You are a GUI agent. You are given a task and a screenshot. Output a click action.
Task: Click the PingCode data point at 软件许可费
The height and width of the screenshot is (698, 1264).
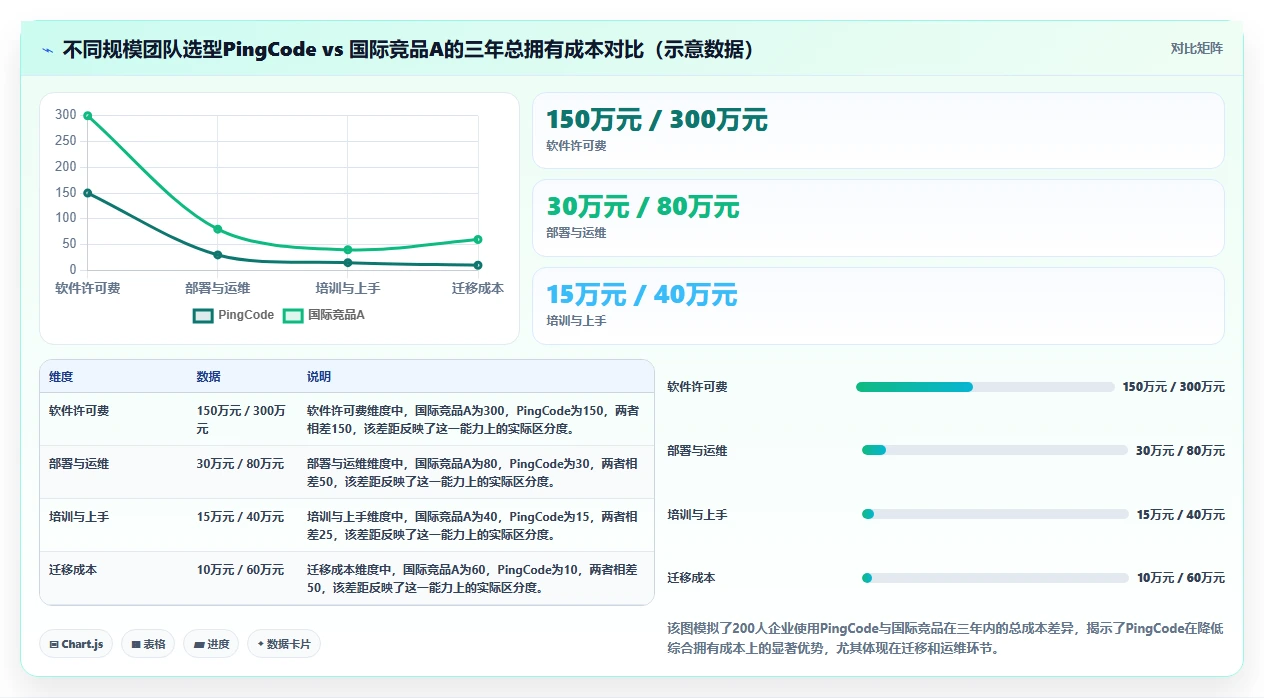[88, 193]
